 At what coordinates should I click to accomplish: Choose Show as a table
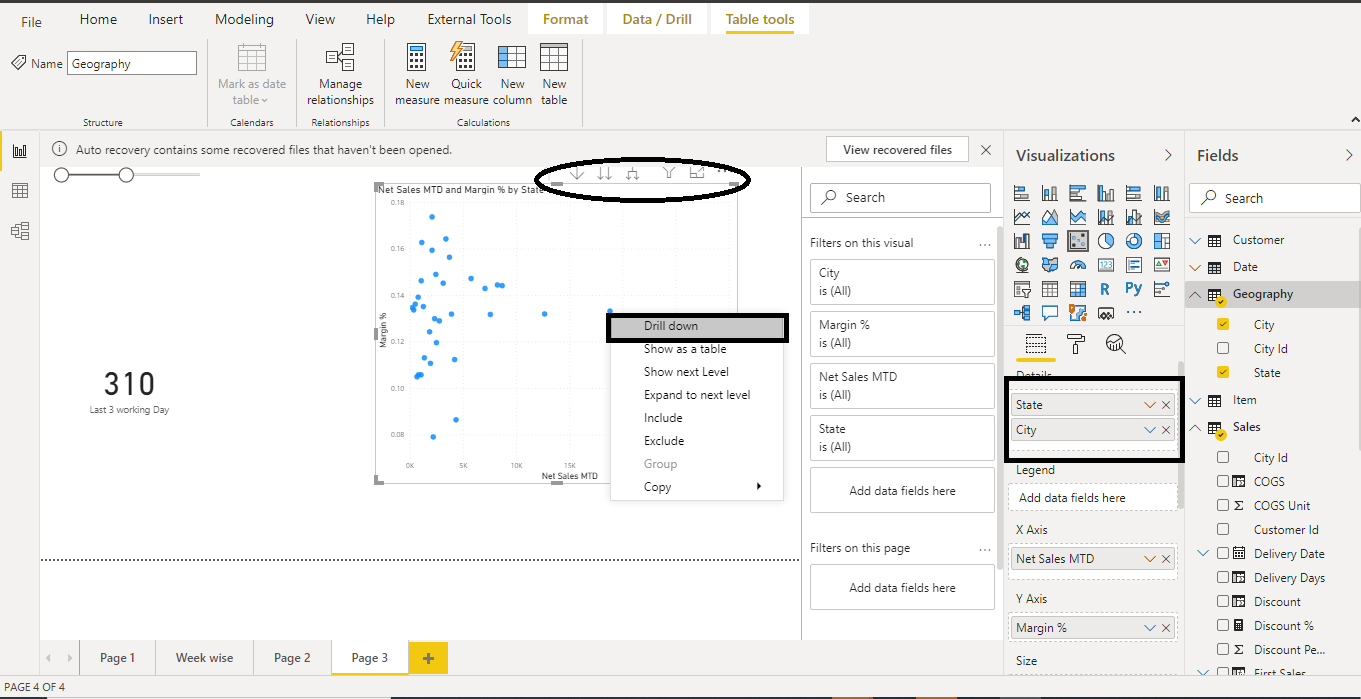[697, 349]
